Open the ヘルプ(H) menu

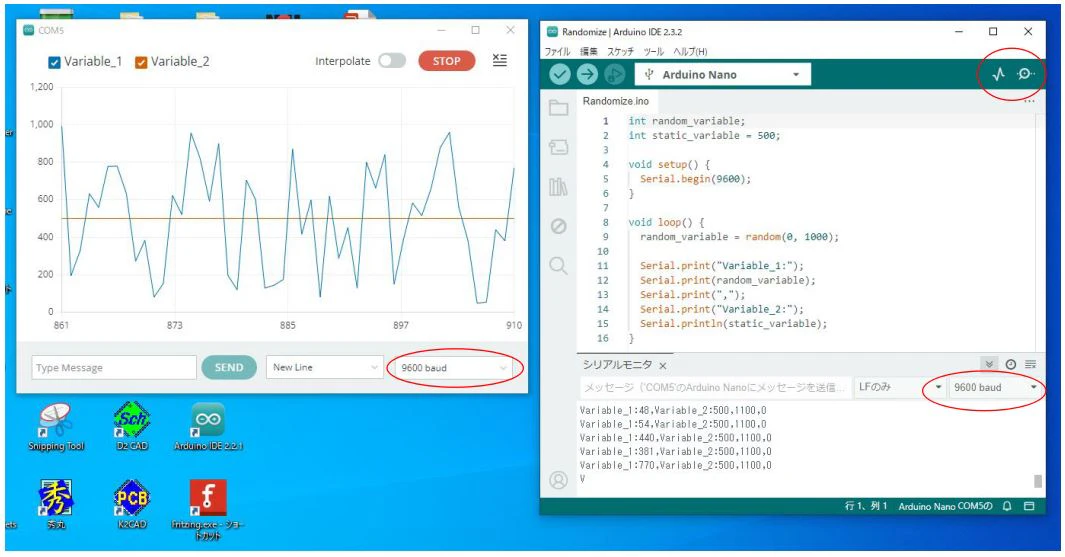tap(690, 52)
